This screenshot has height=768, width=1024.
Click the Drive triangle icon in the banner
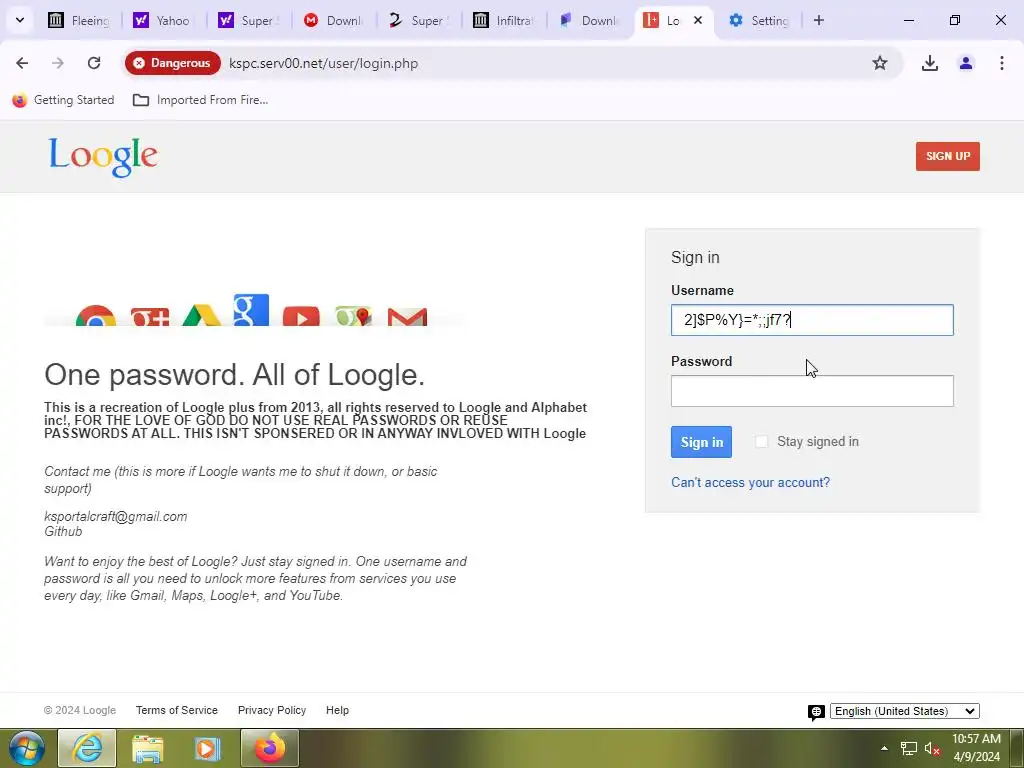click(x=201, y=315)
